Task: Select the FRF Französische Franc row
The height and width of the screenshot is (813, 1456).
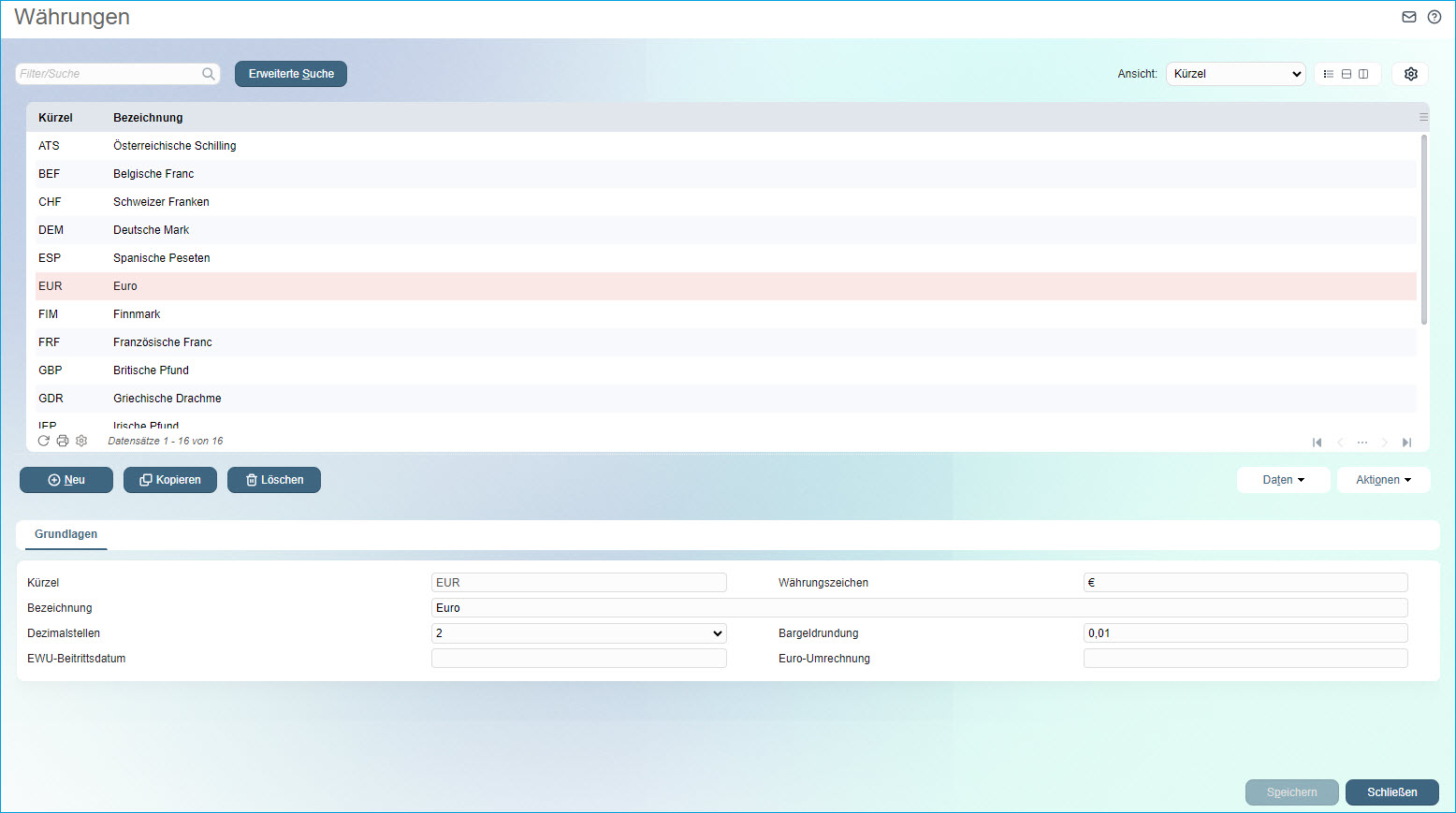Action: 726,342
